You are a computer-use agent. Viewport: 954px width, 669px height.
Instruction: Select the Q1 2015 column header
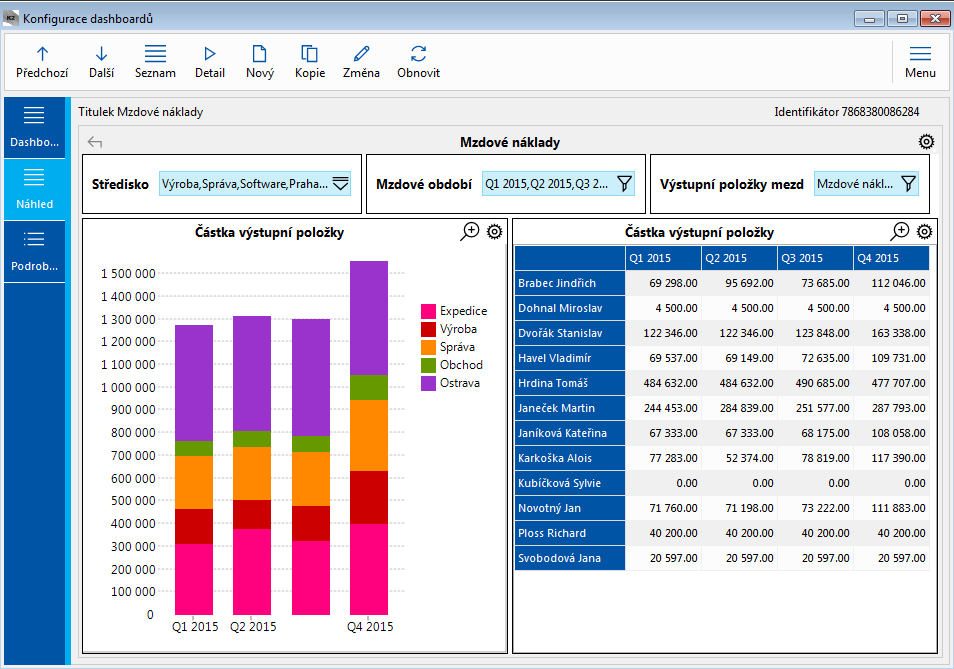(663, 258)
